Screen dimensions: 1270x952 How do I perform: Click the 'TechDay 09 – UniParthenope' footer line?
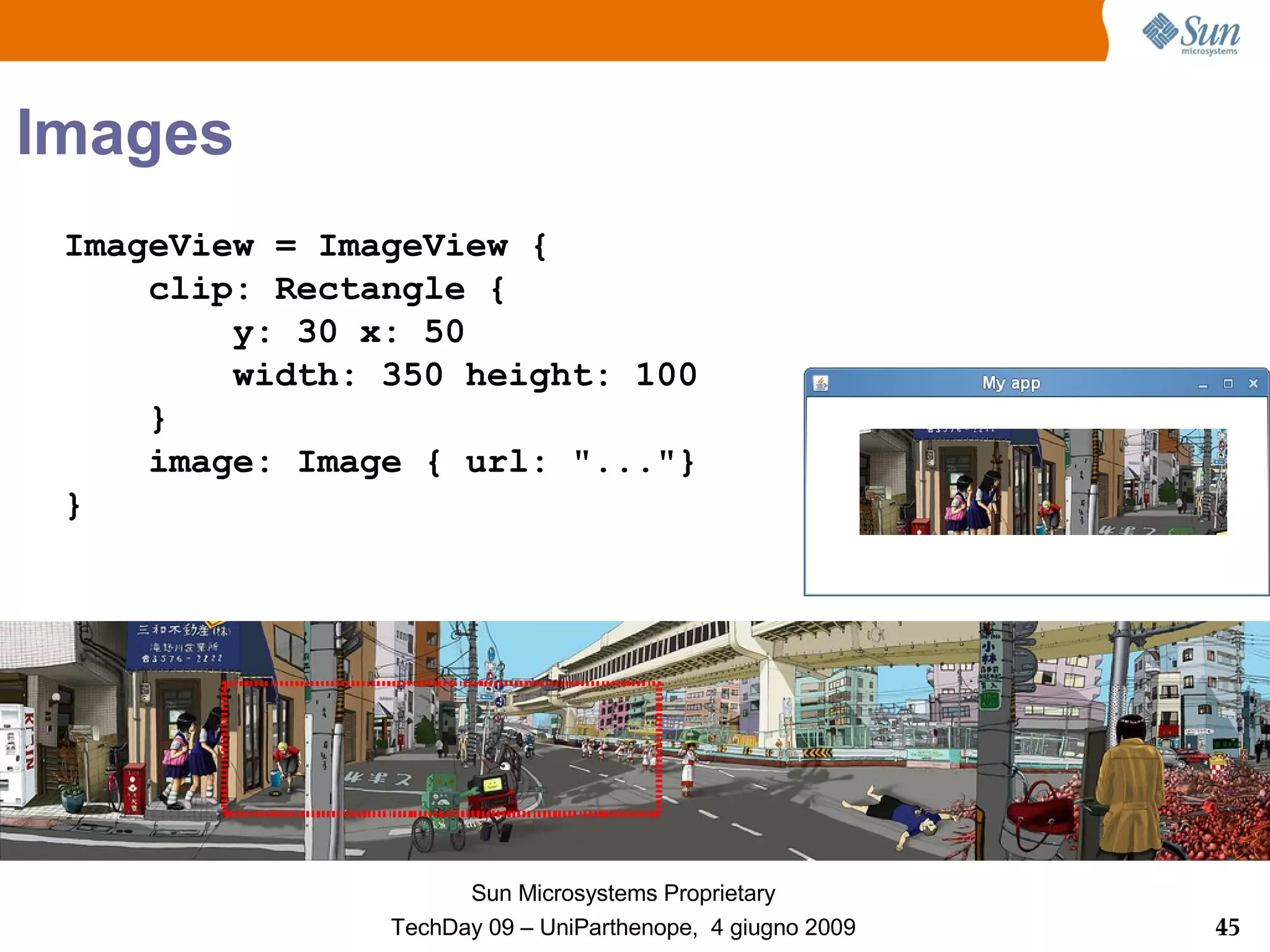click(x=623, y=927)
